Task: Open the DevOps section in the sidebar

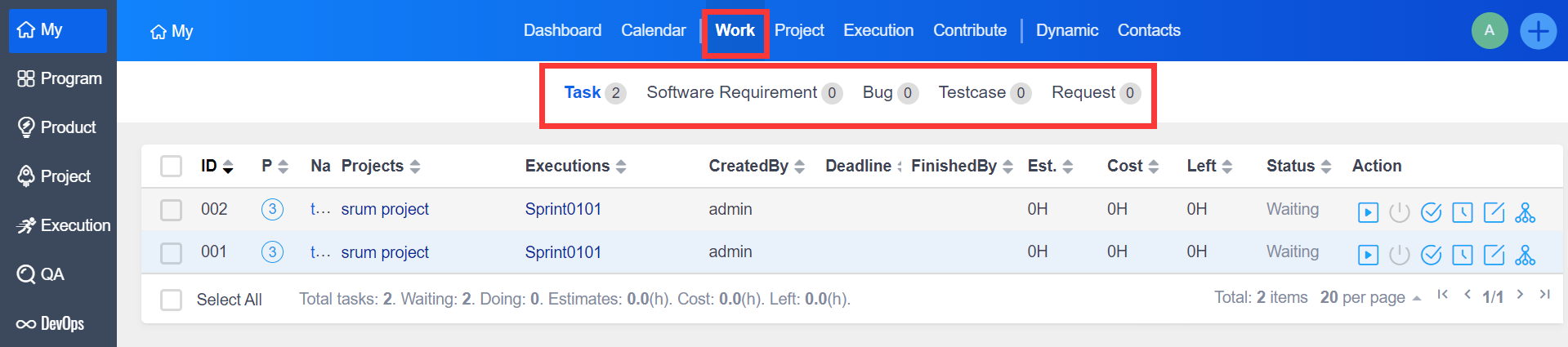Action: click(58, 324)
